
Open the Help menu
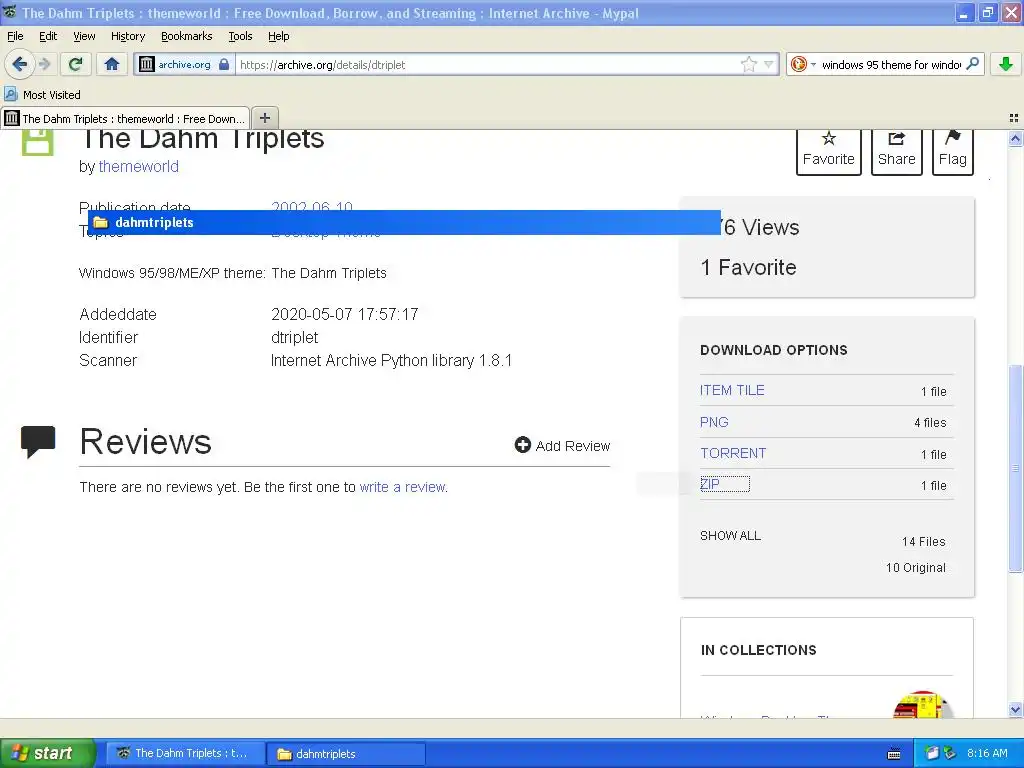click(278, 36)
